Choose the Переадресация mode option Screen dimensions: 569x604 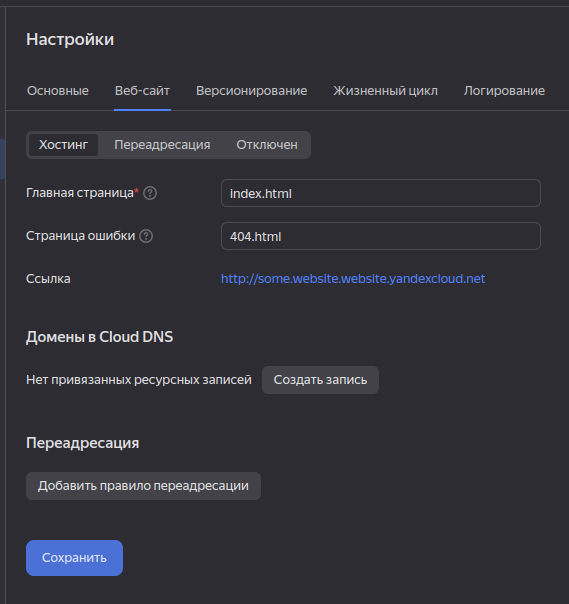162,145
